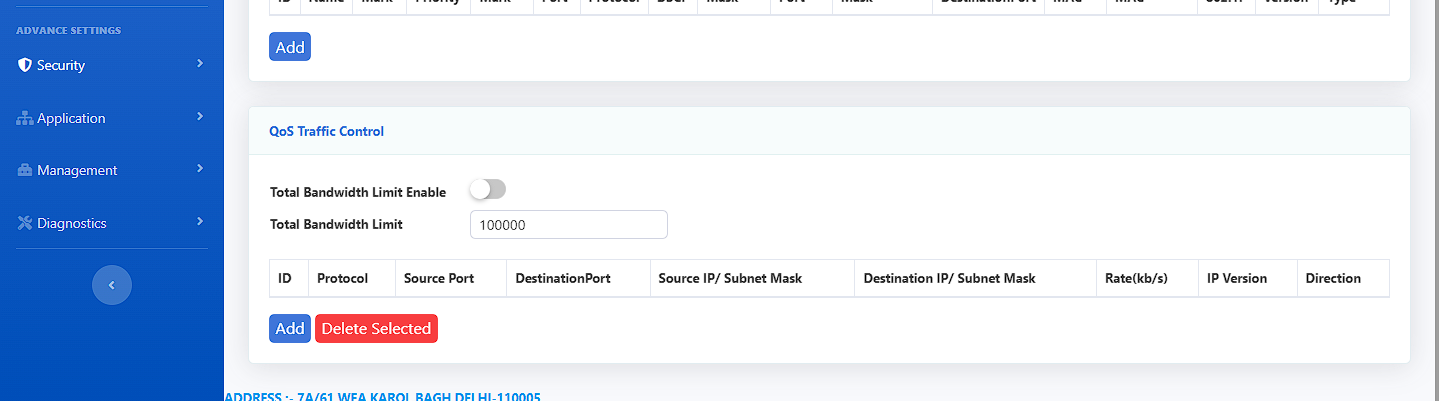Expand the Management menu chevron
Image resolution: width=1439 pixels, height=401 pixels.
click(x=200, y=169)
